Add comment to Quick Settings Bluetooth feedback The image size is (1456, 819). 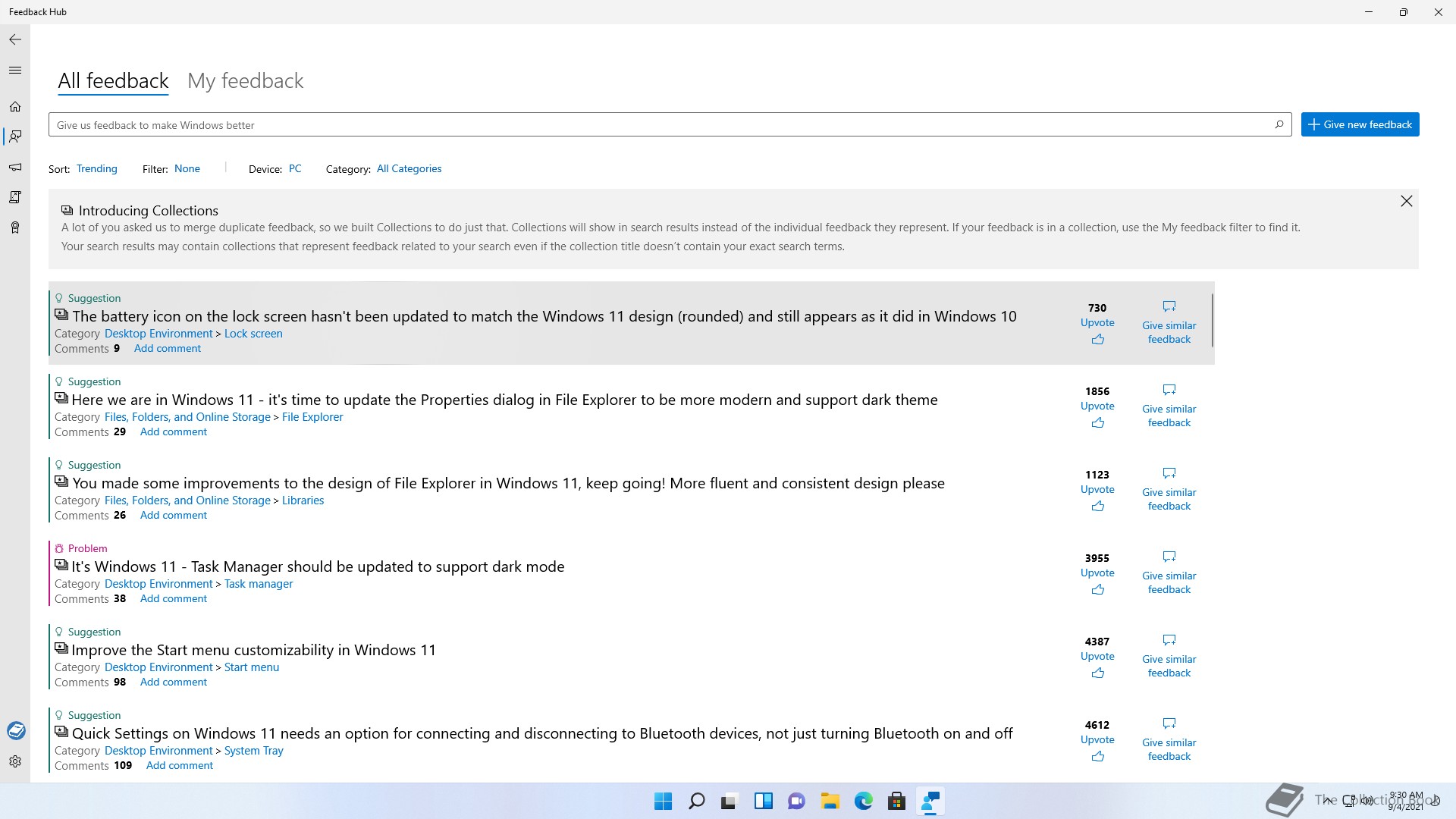[180, 765]
